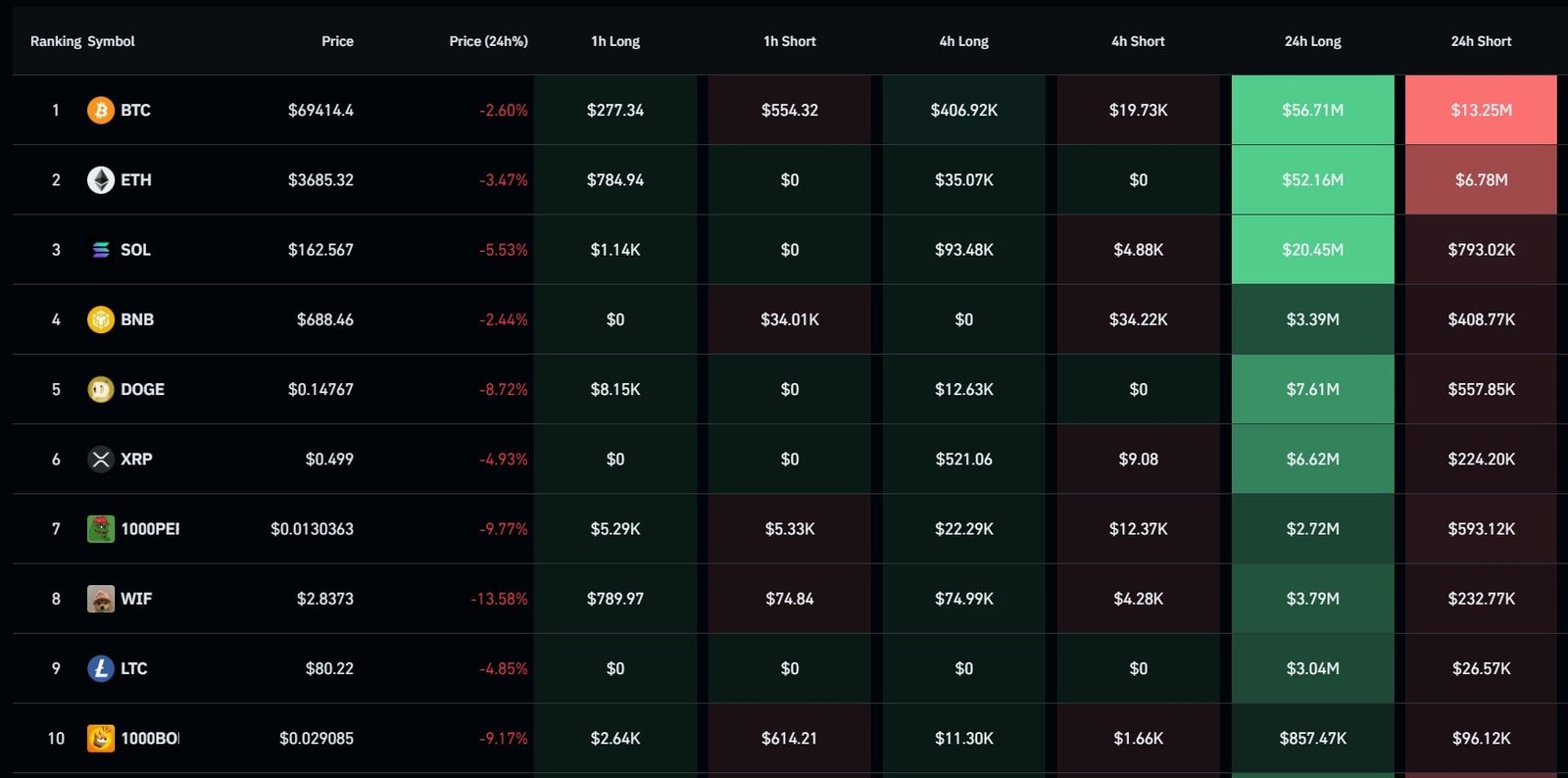Click the $20.45M 24h Long cell
This screenshot has height=778, width=1568.
tap(1313, 250)
